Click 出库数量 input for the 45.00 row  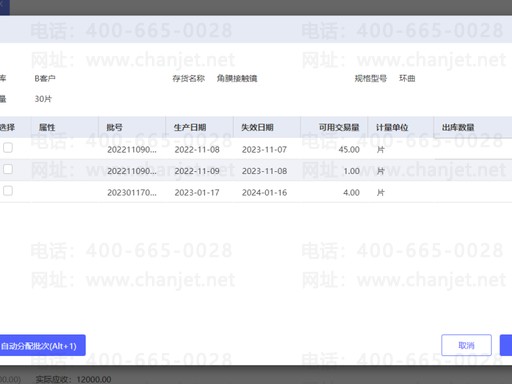473,149
